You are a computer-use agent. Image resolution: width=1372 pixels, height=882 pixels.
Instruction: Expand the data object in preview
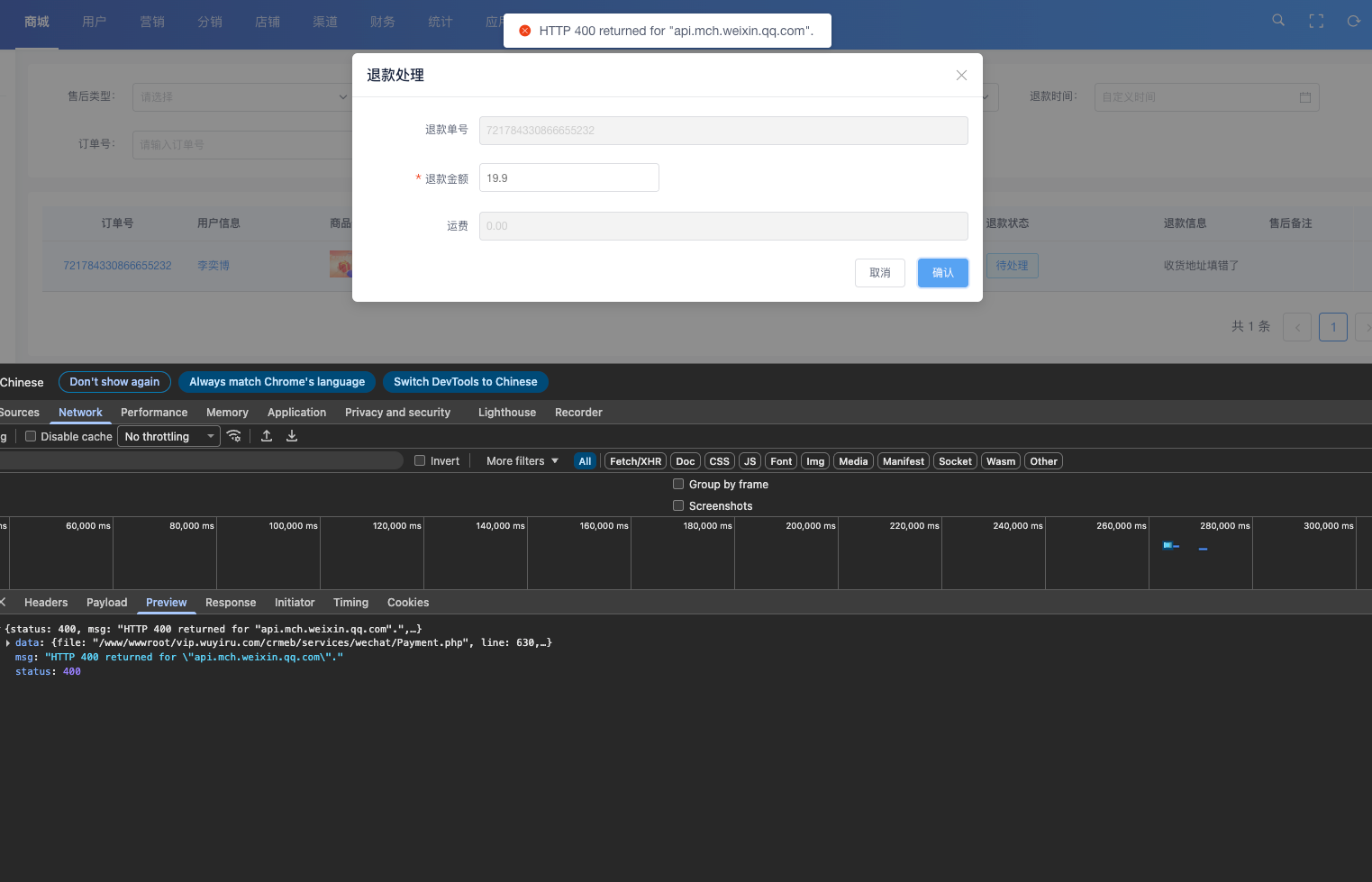8,643
